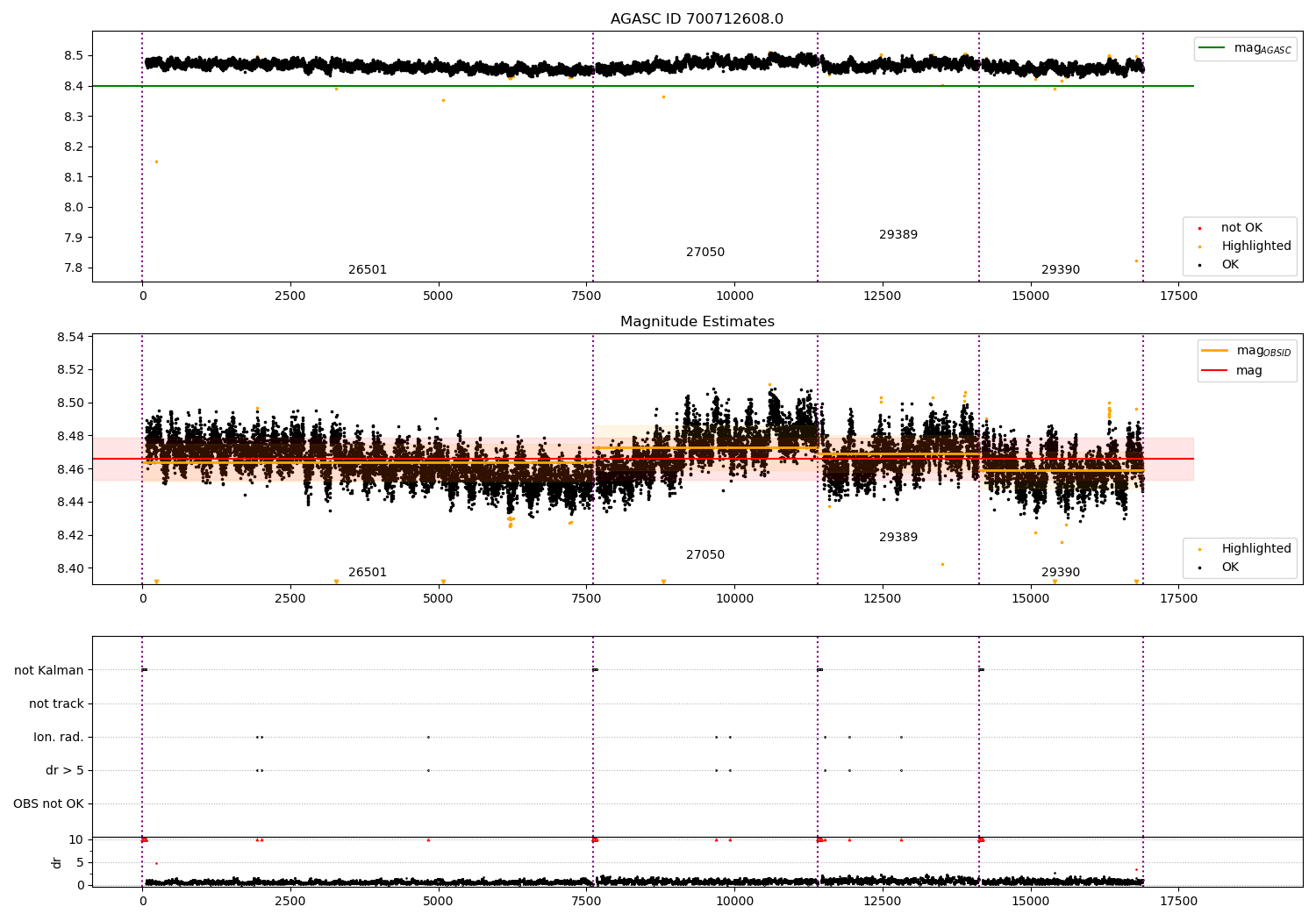
Task: Click the "Magnitude Estimates" subplot title
Action: [x=697, y=322]
